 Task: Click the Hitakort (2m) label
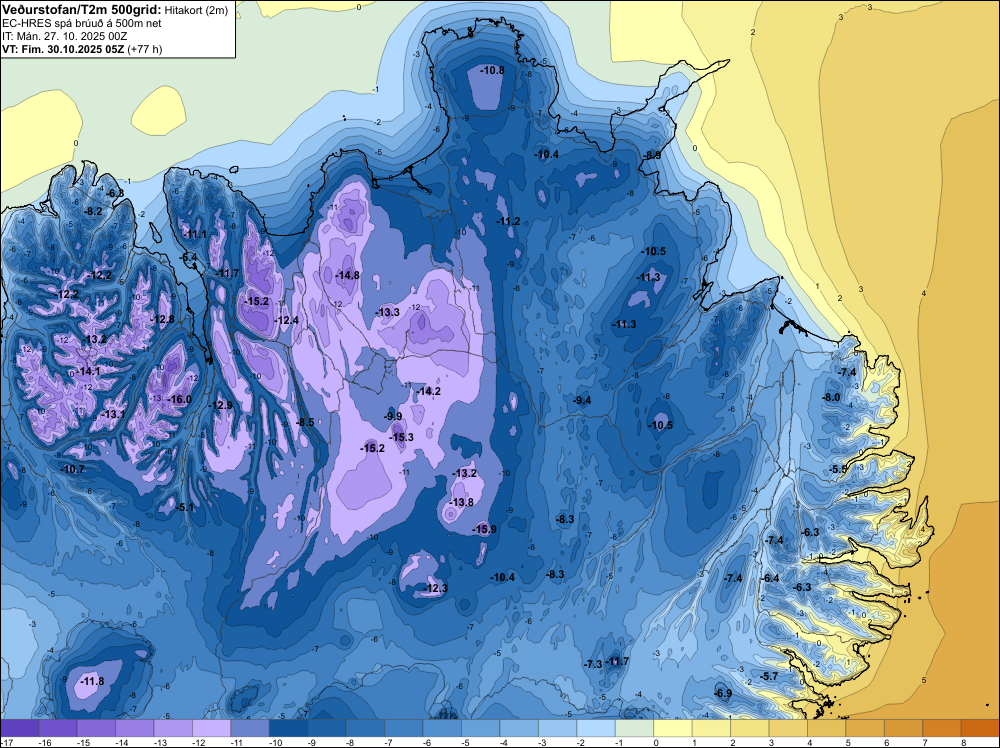[196, 10]
